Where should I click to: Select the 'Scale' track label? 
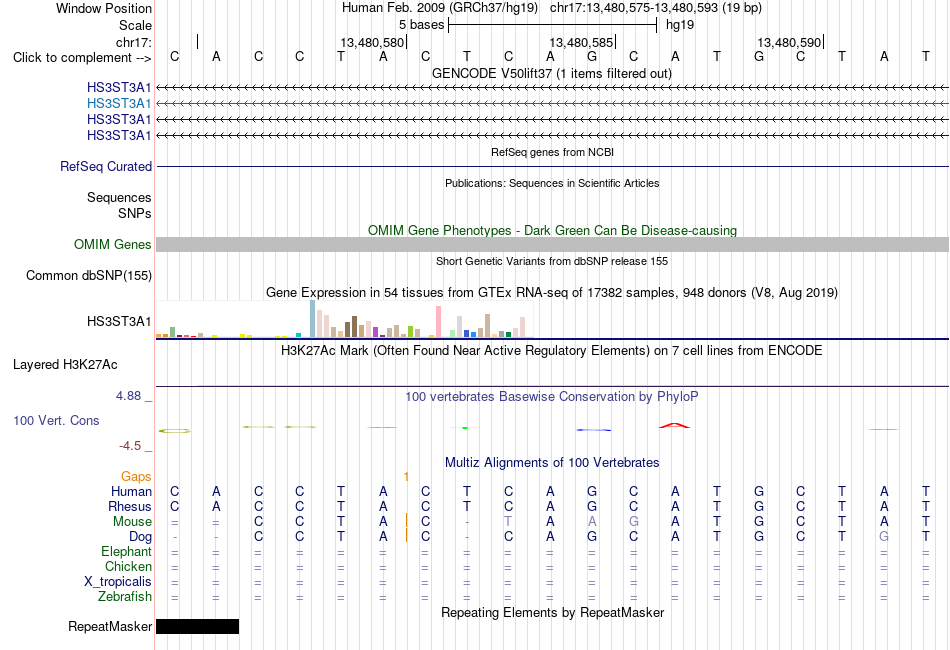click(135, 25)
